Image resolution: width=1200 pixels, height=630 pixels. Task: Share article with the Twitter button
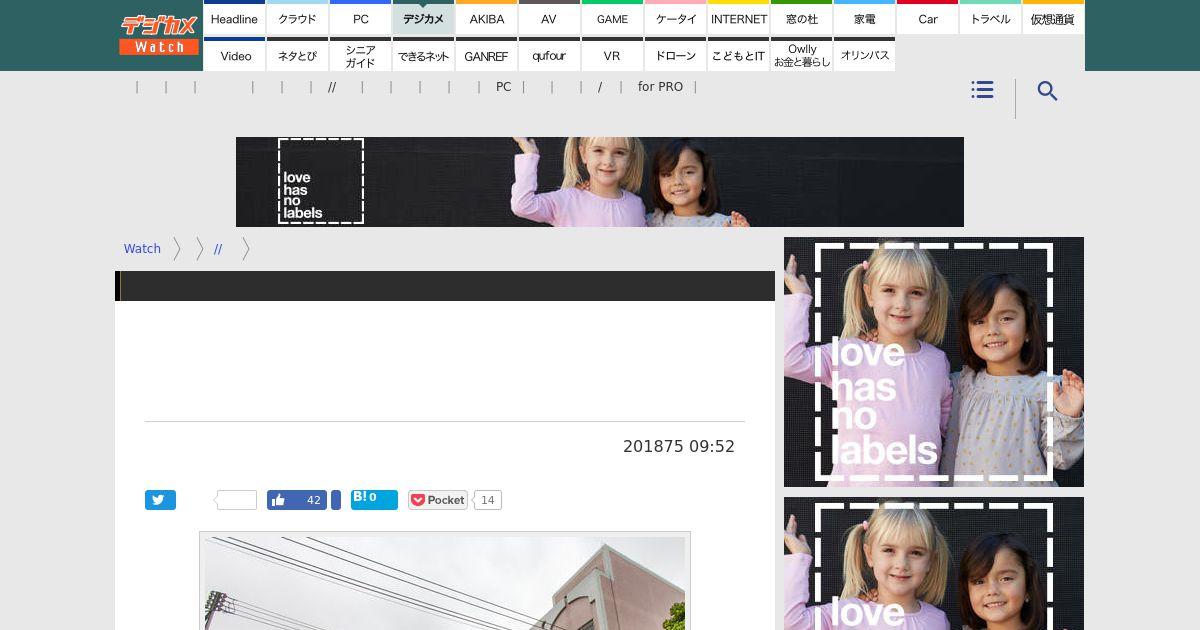(160, 500)
